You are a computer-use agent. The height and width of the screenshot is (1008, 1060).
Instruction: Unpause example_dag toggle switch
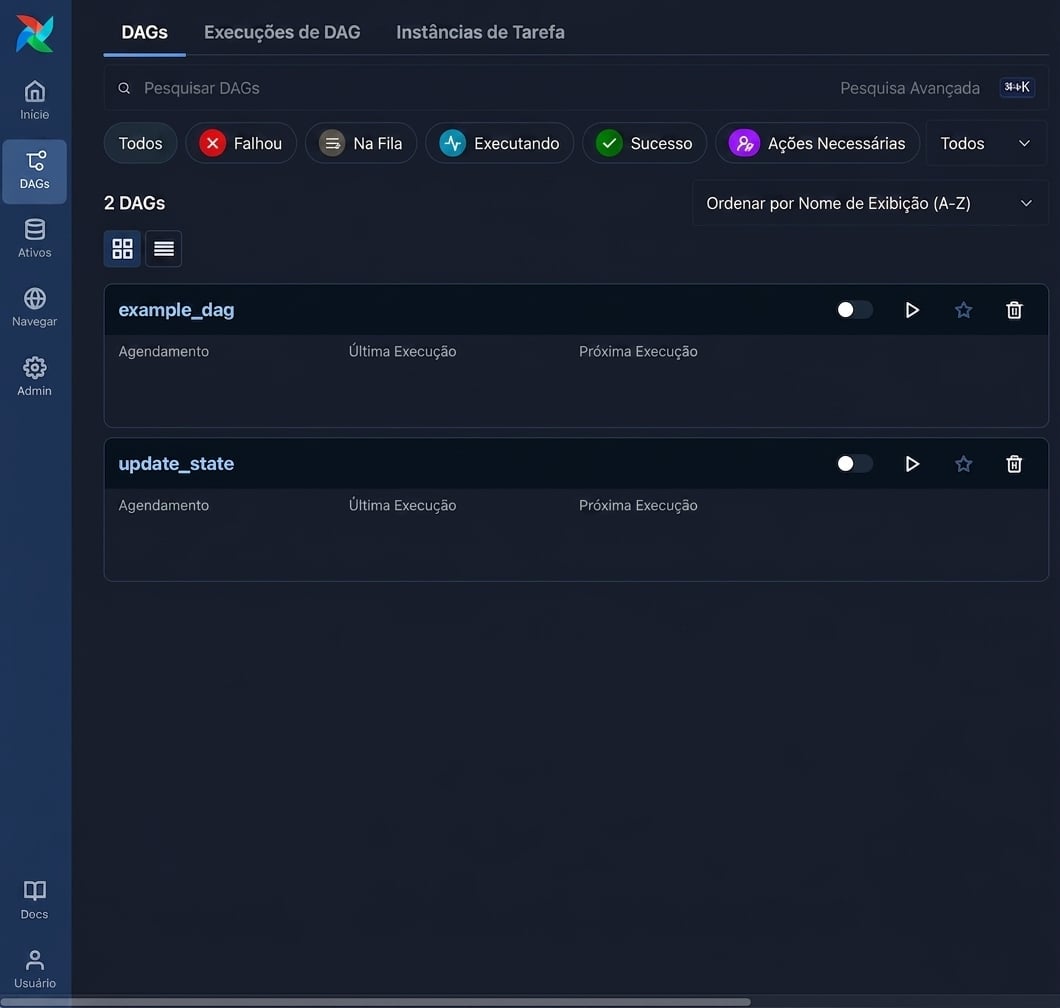click(854, 310)
